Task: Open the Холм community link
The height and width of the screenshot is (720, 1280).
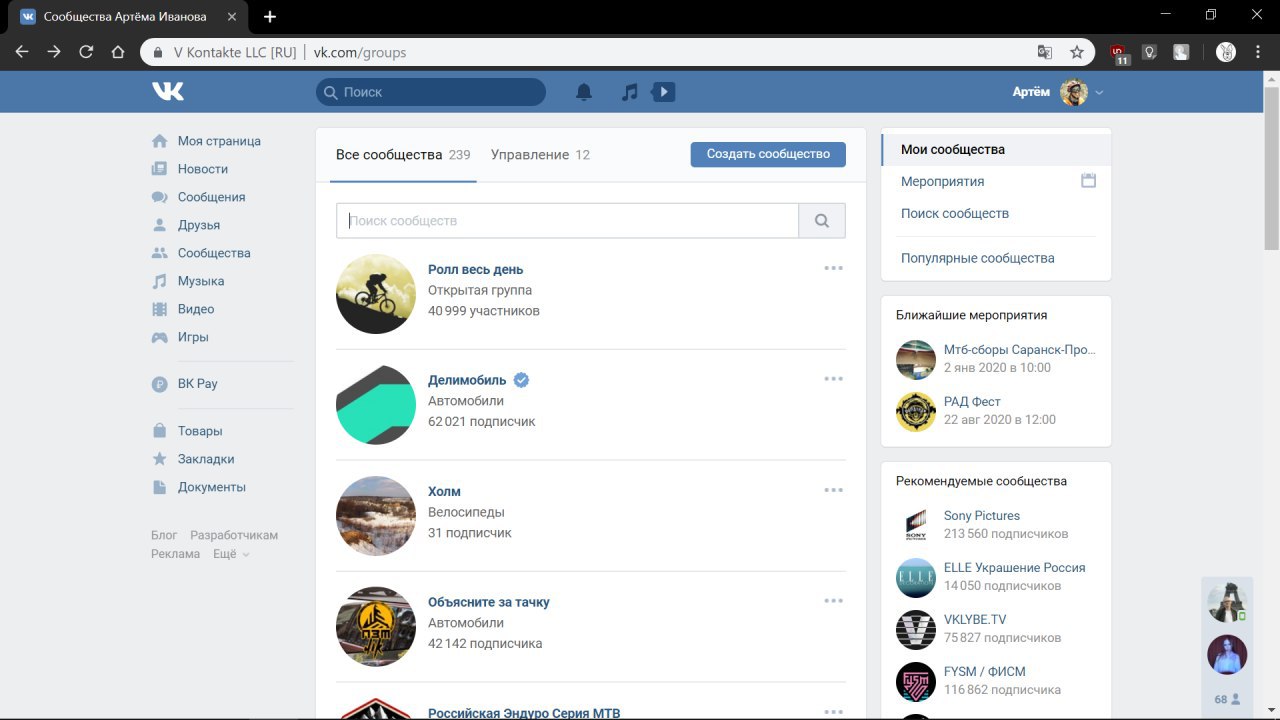Action: pyautogui.click(x=444, y=491)
